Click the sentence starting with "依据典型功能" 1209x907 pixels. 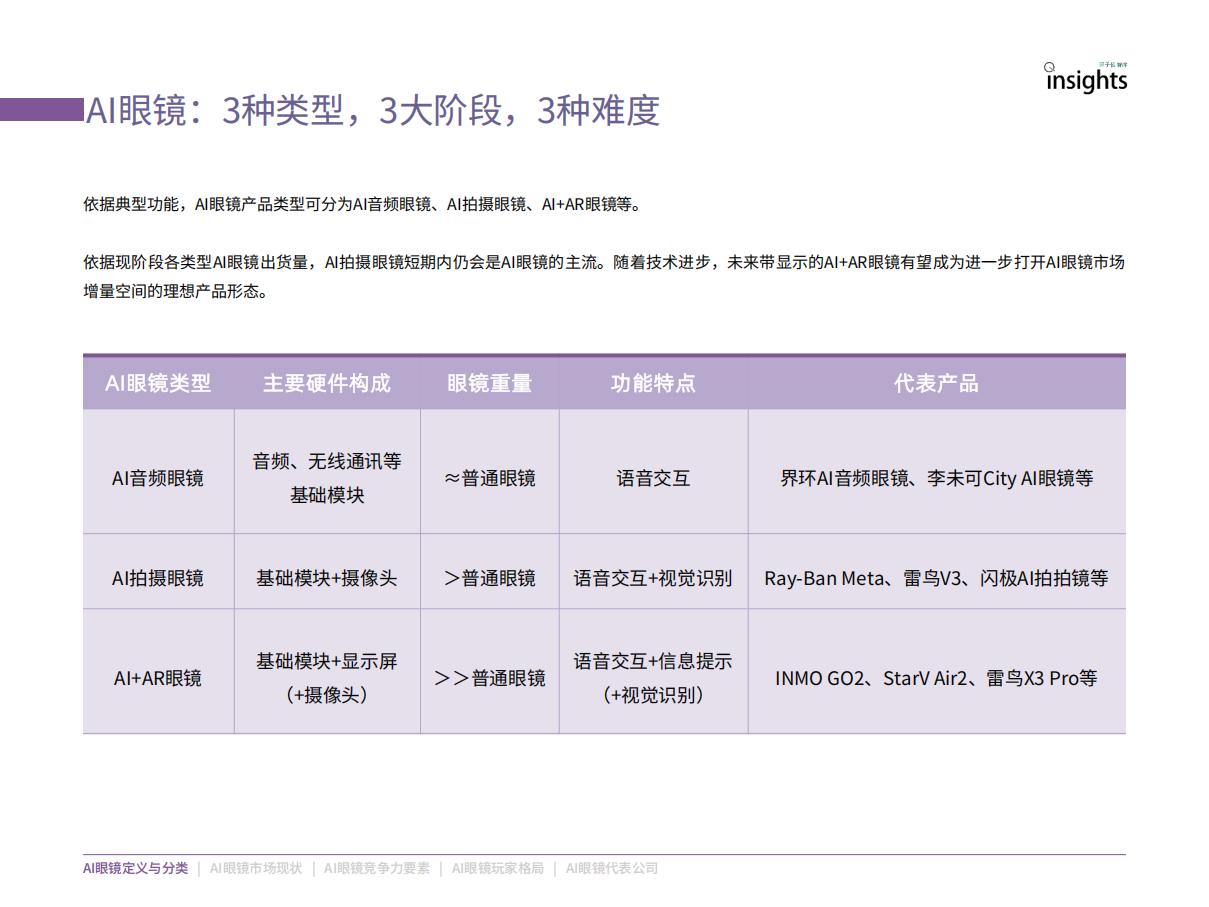click(362, 205)
